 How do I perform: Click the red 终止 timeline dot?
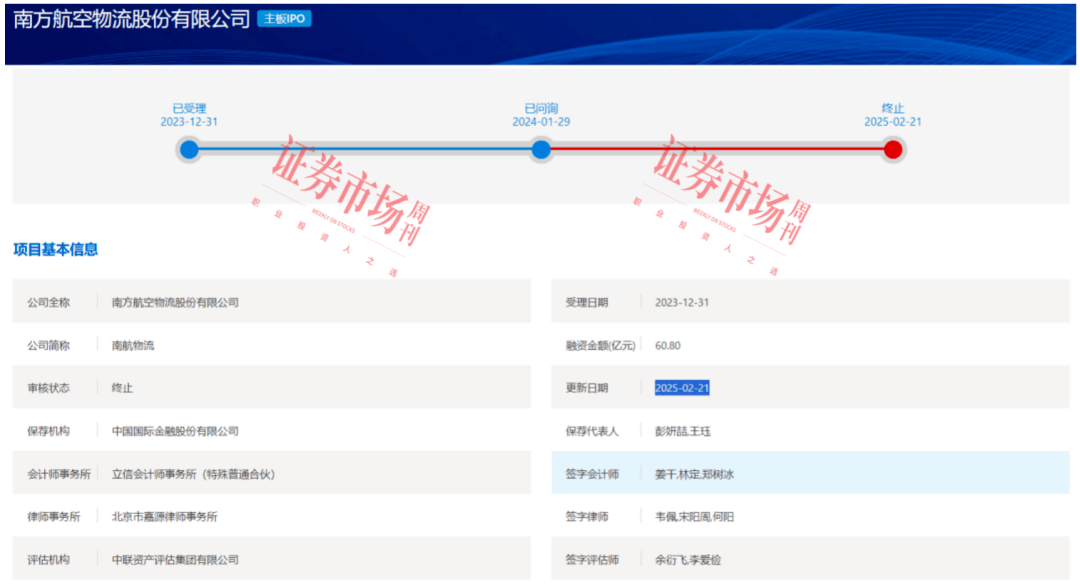(893, 150)
